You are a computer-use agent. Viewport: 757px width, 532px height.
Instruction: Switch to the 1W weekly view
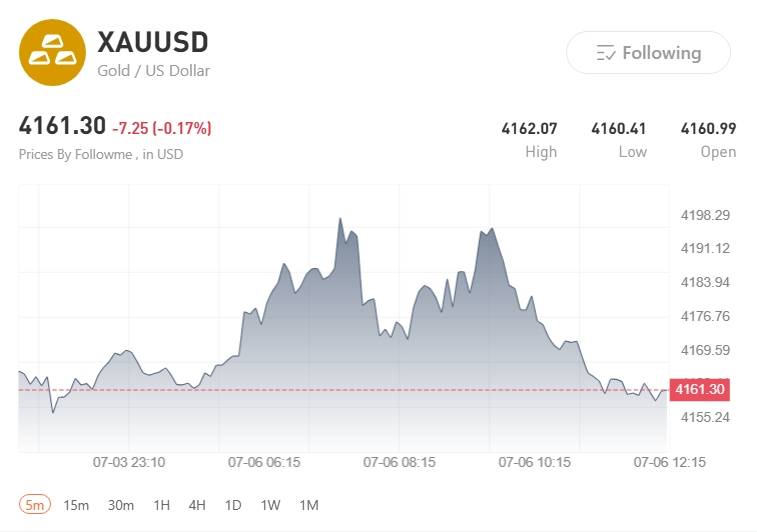click(x=270, y=505)
